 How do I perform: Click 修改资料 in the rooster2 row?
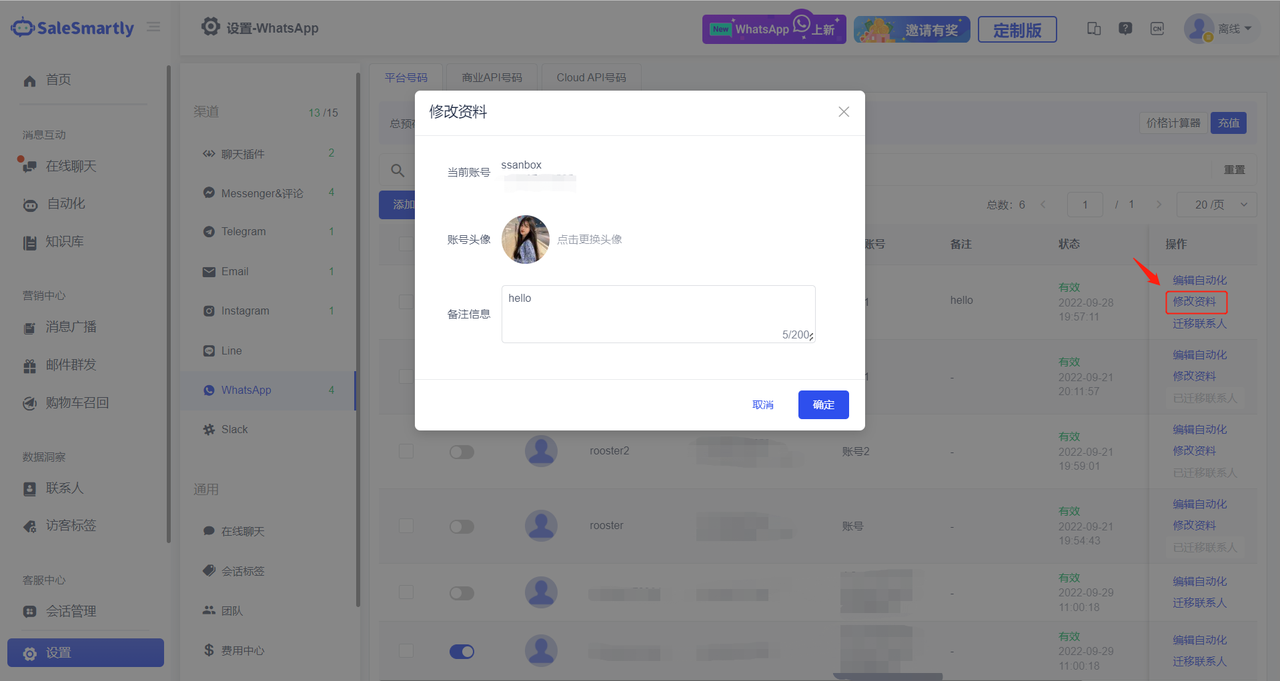(1195, 451)
